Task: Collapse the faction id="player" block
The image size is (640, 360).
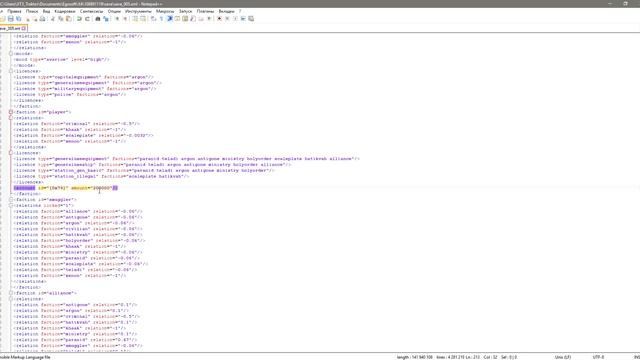Action: 11,112
